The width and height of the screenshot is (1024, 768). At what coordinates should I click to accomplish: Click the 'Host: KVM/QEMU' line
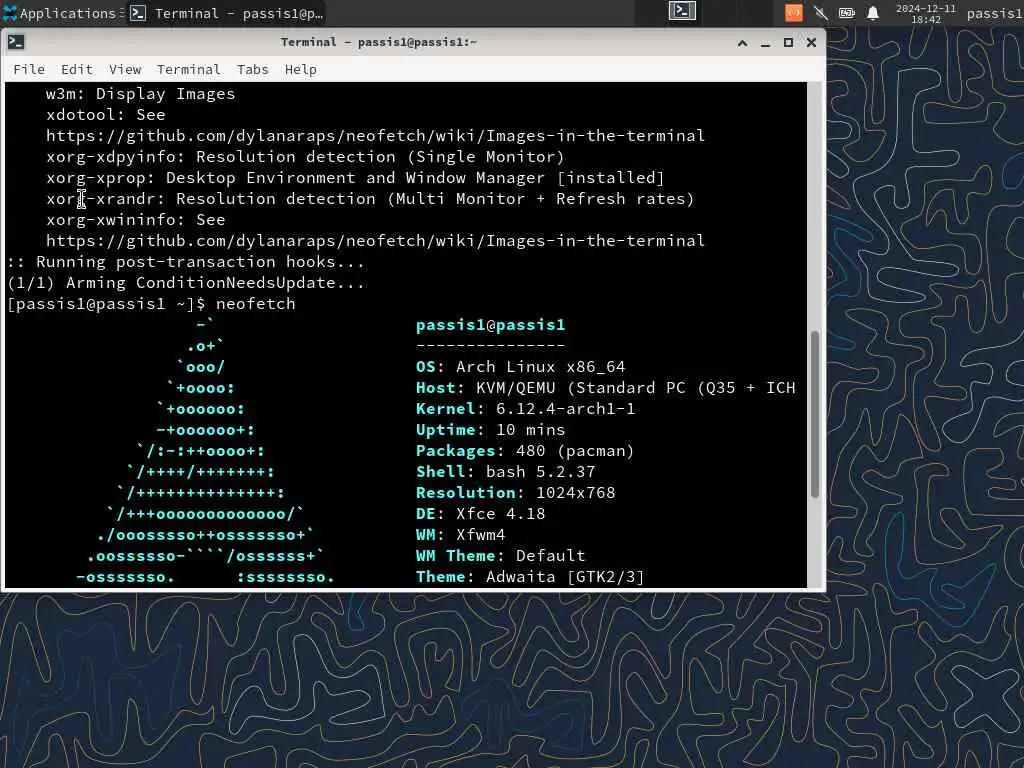pyautogui.click(x=606, y=388)
